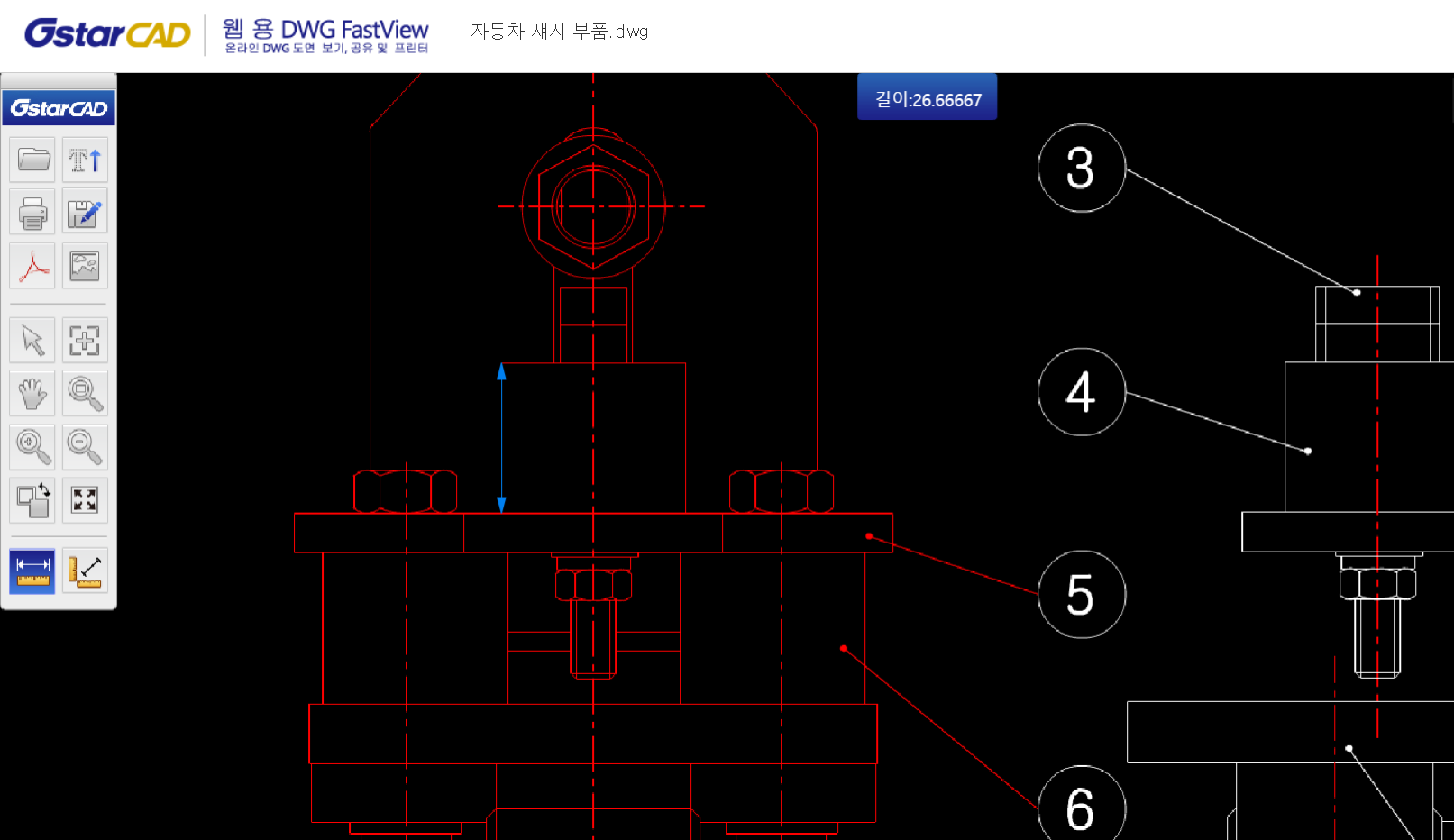Viewport: 1454px width, 840px height.
Task: Click balloon number 5 in drawing
Action: [x=1081, y=595]
